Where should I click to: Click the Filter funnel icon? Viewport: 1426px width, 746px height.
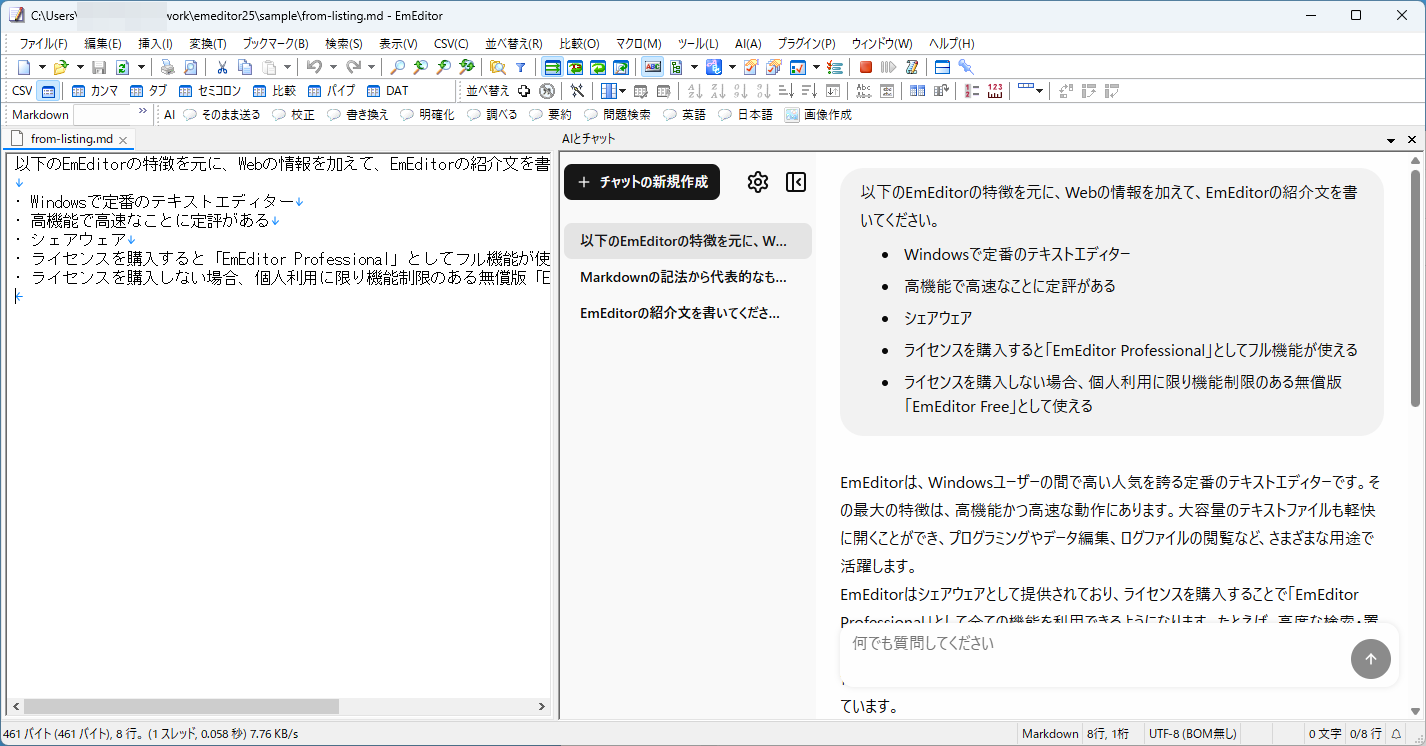point(520,67)
